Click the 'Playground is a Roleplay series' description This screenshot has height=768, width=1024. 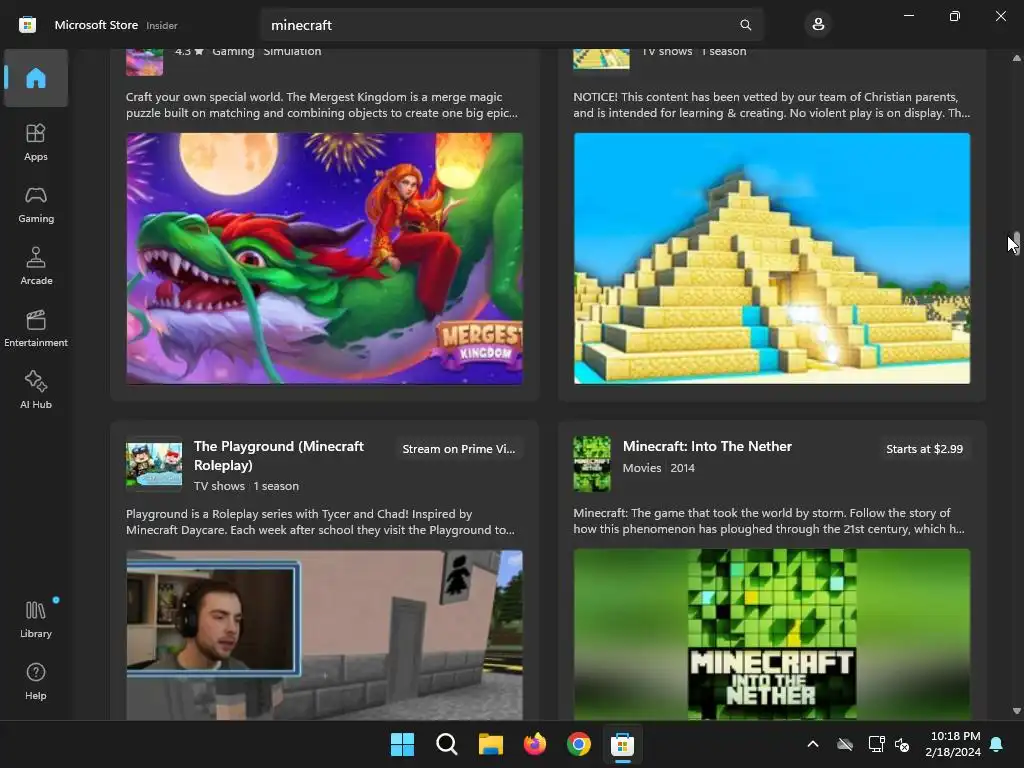coord(320,522)
